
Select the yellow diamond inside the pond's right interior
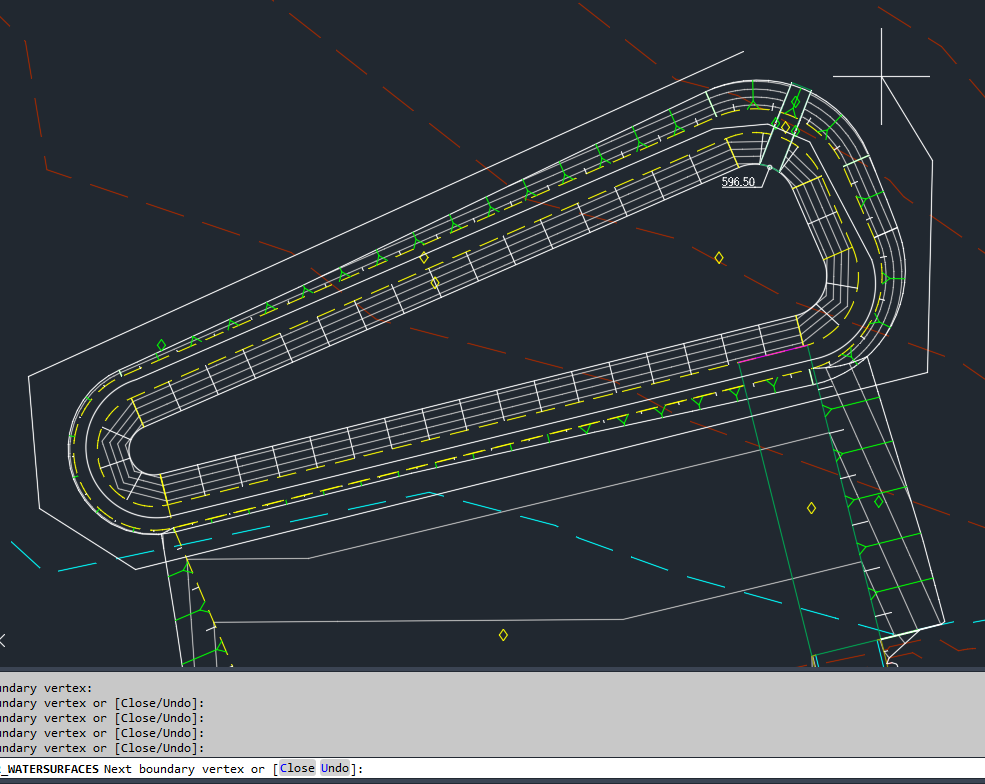coord(719,258)
